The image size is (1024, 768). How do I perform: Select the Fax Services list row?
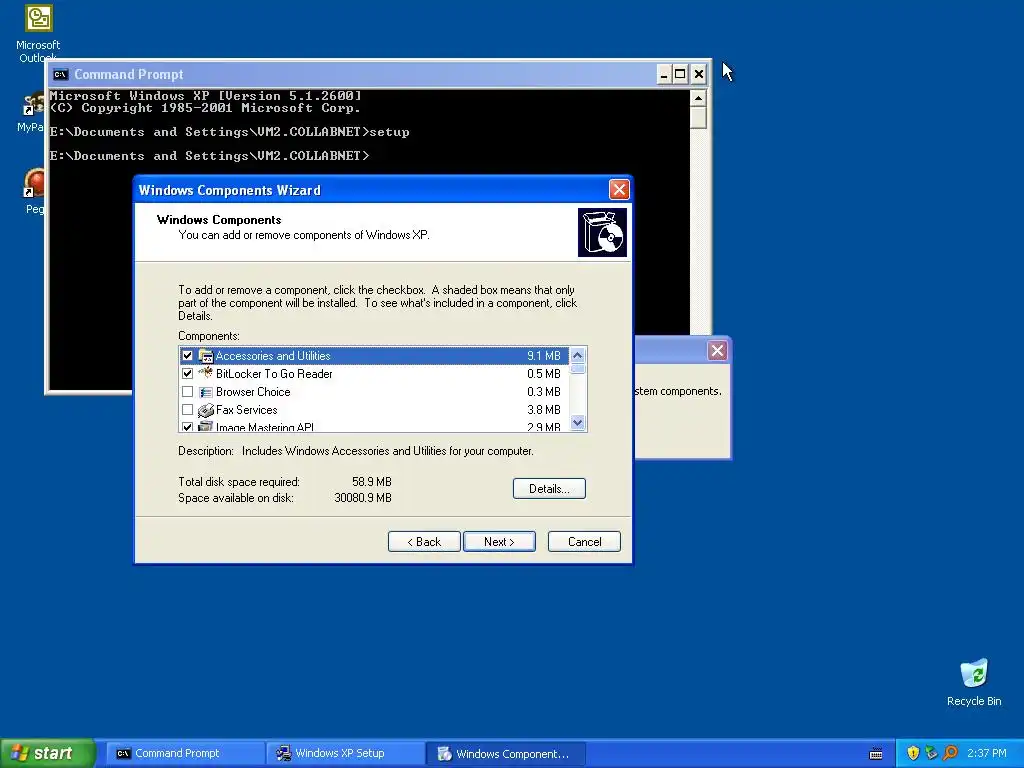[x=374, y=410]
